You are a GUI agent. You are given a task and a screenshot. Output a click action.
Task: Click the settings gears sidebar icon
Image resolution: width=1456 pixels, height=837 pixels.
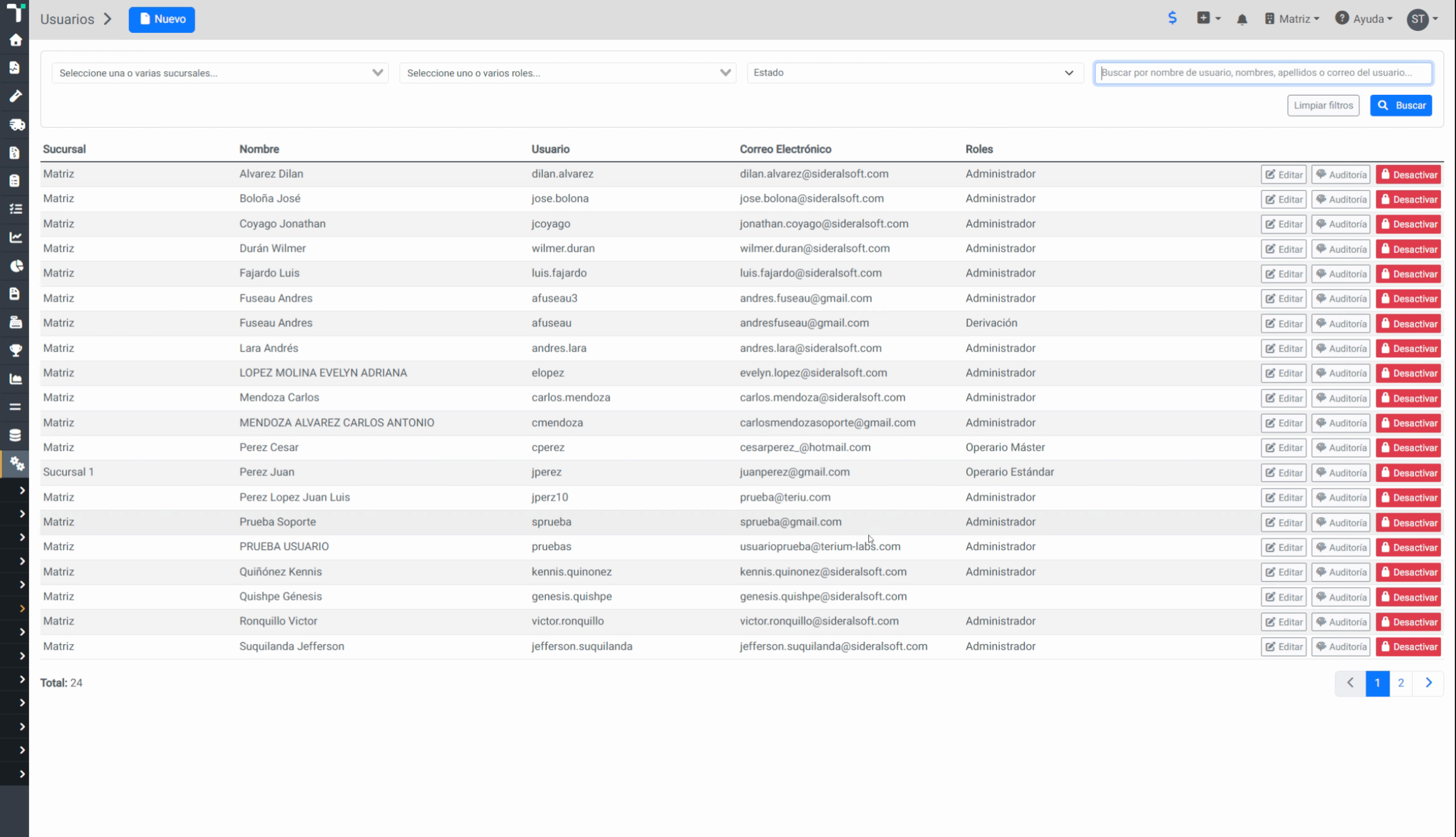[15, 463]
